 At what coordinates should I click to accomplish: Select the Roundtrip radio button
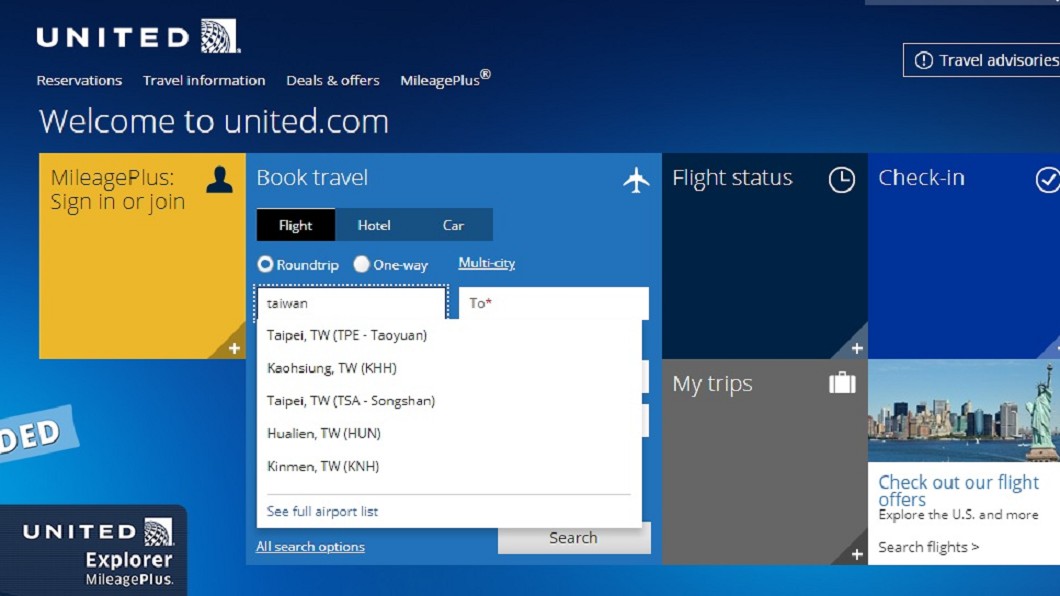tap(265, 264)
